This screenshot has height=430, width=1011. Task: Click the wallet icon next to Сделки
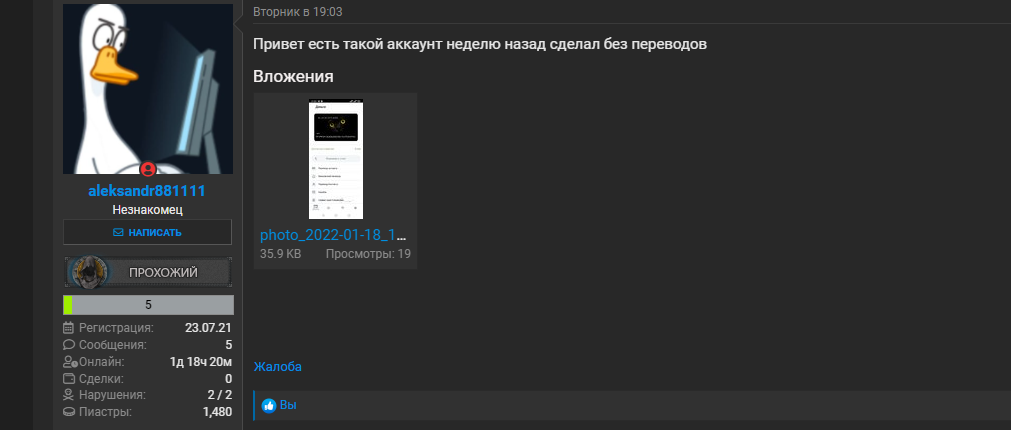tap(69, 378)
